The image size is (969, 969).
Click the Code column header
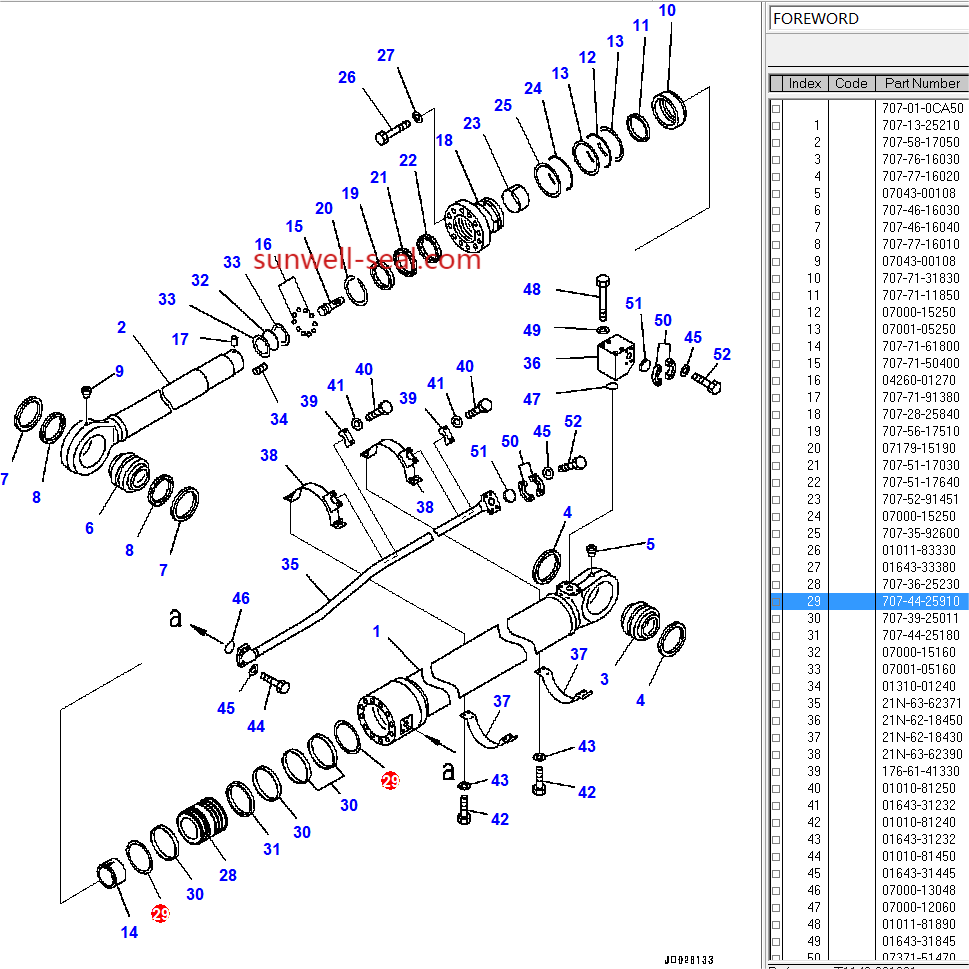tap(851, 83)
